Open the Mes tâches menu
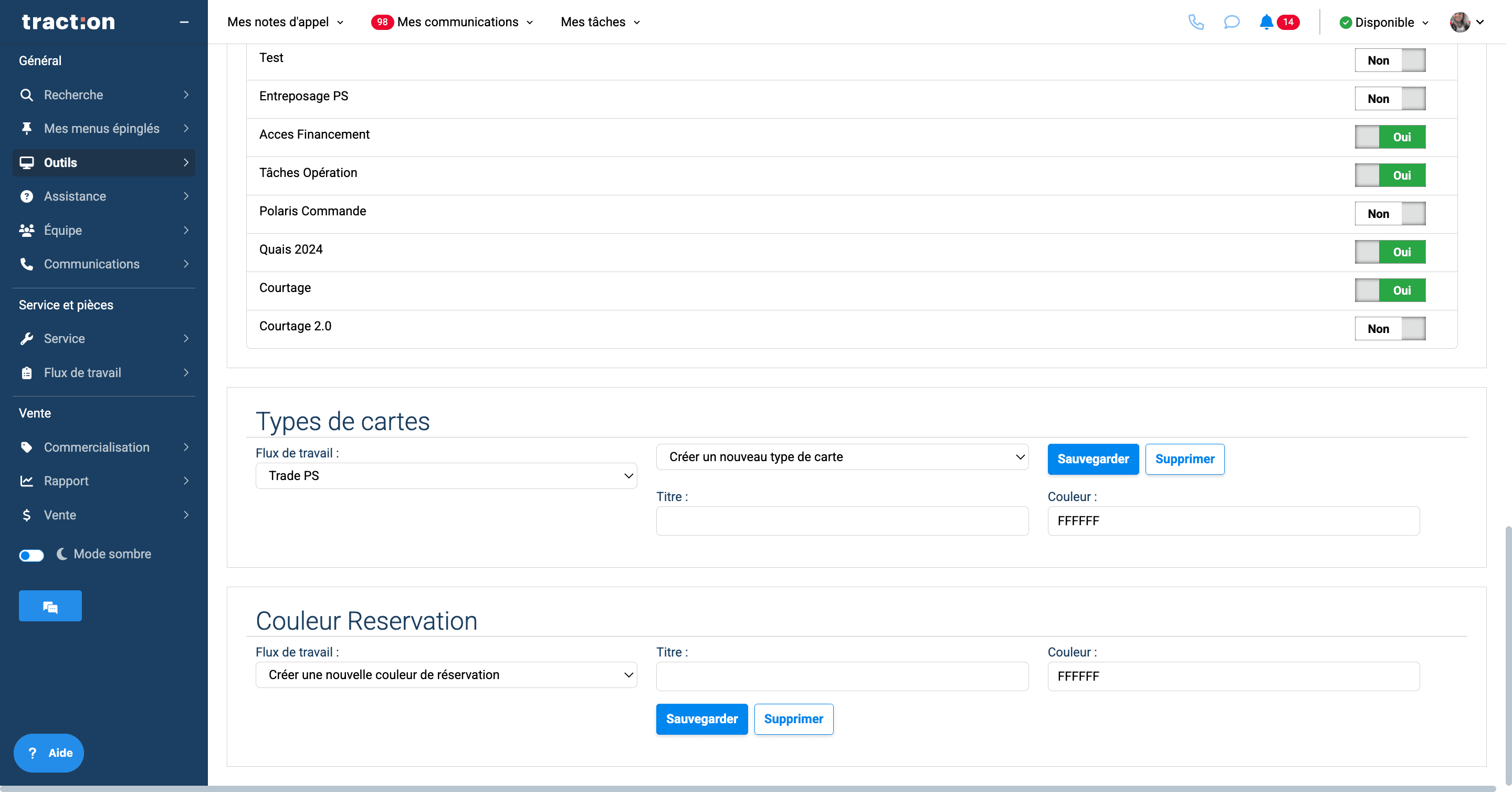 tap(600, 22)
